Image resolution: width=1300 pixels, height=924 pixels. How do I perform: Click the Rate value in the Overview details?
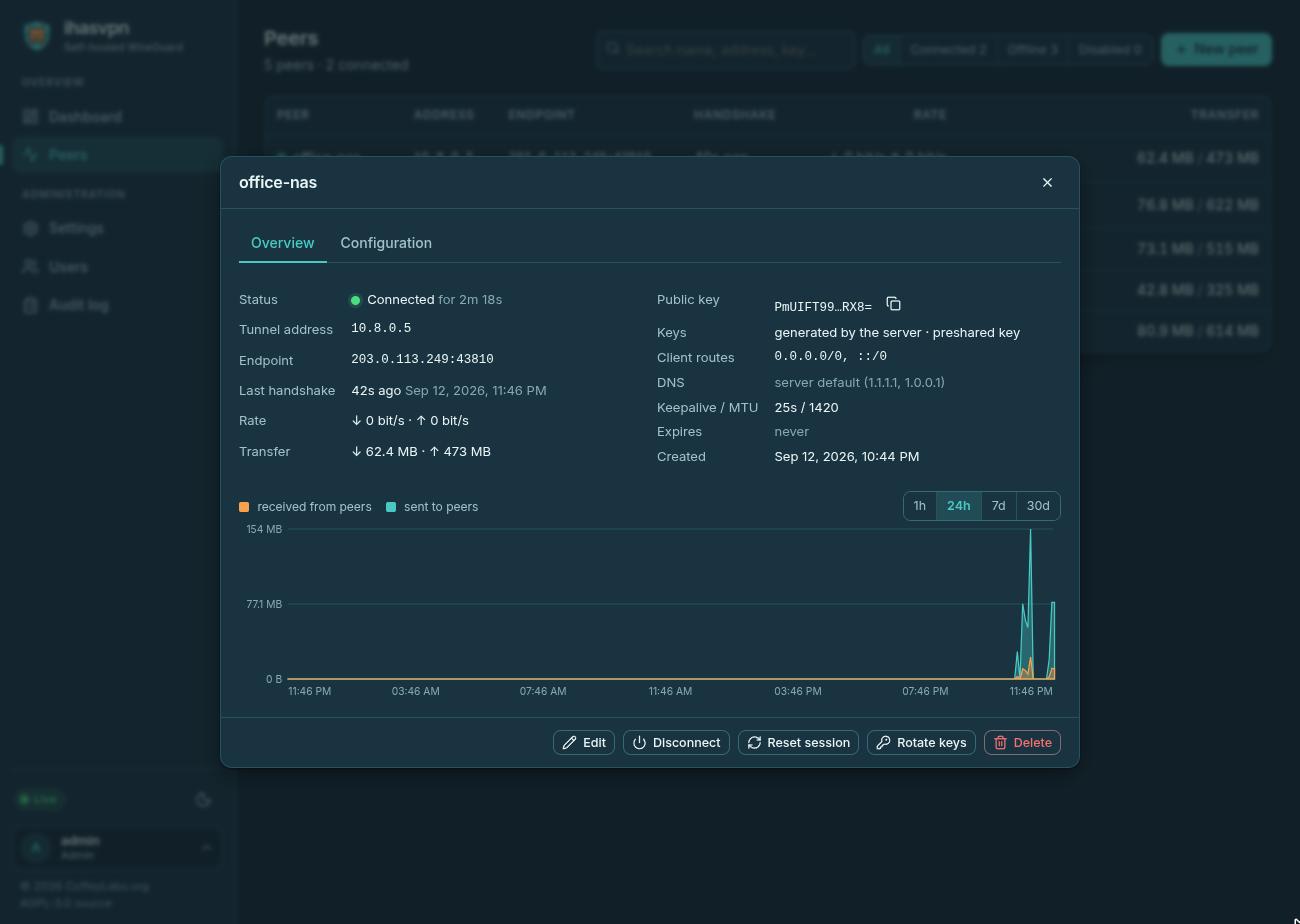410,420
